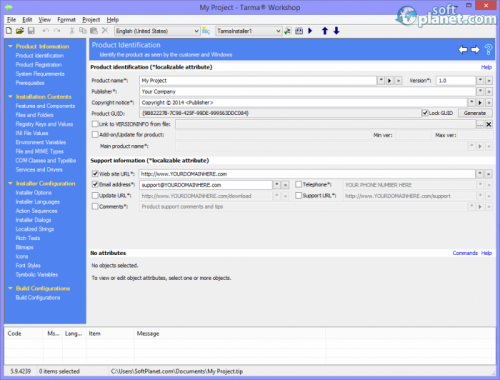
Task: Click the Undo toolbar icon
Action: pos(46,31)
